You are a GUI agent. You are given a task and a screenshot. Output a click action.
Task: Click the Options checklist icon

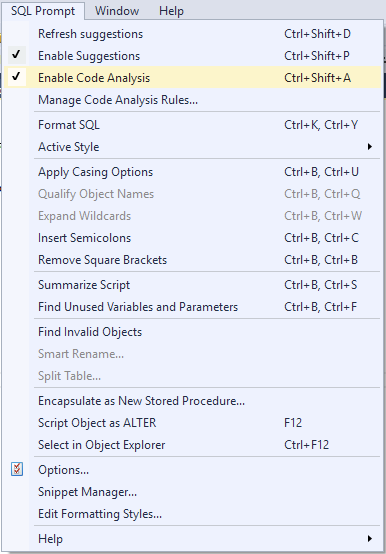pyautogui.click(x=17, y=469)
